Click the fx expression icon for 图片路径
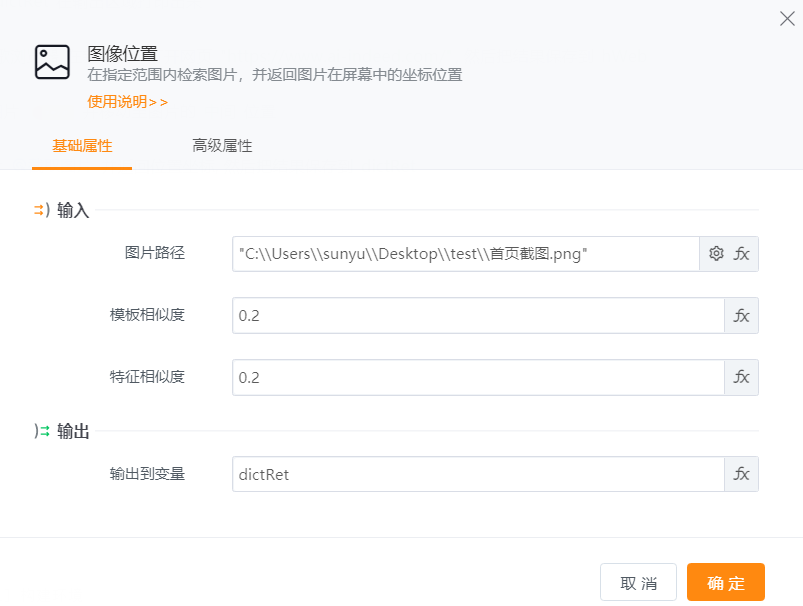The image size is (803, 606). pos(742,254)
